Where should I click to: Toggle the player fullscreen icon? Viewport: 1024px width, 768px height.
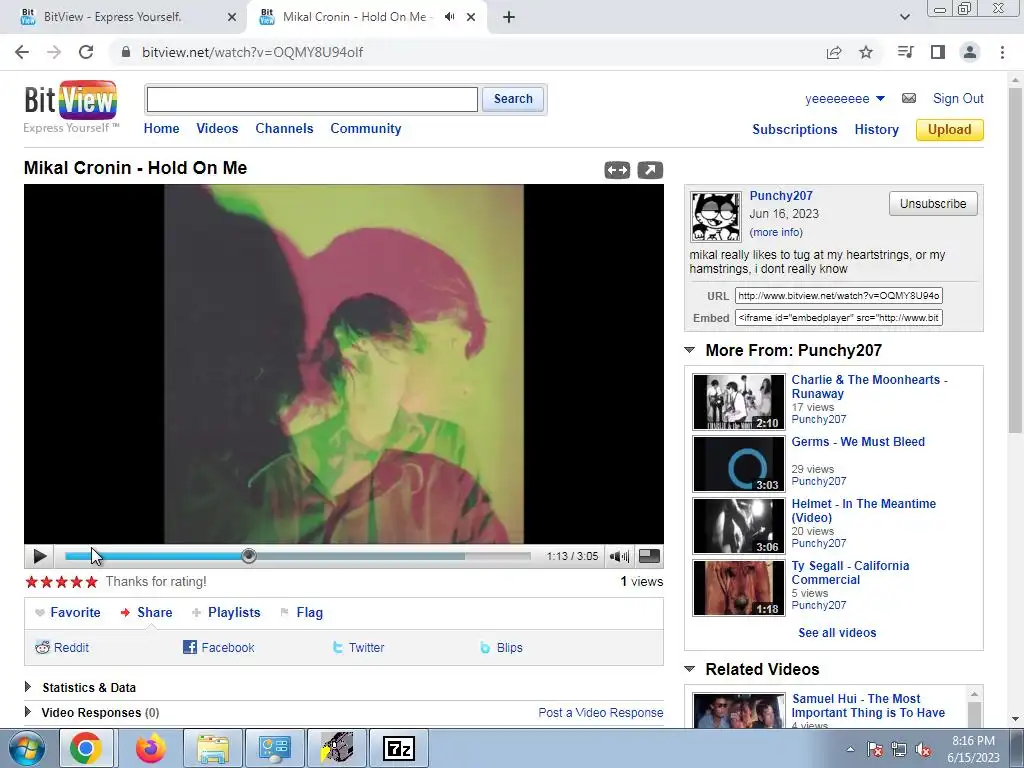[648, 556]
